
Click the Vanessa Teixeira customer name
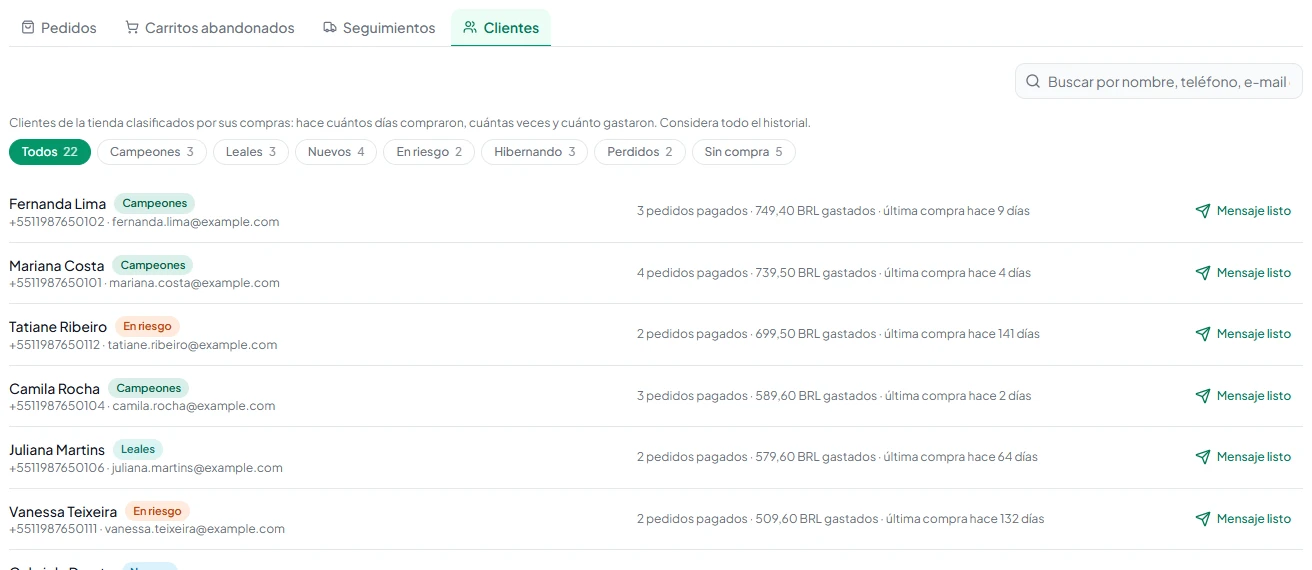63,512
